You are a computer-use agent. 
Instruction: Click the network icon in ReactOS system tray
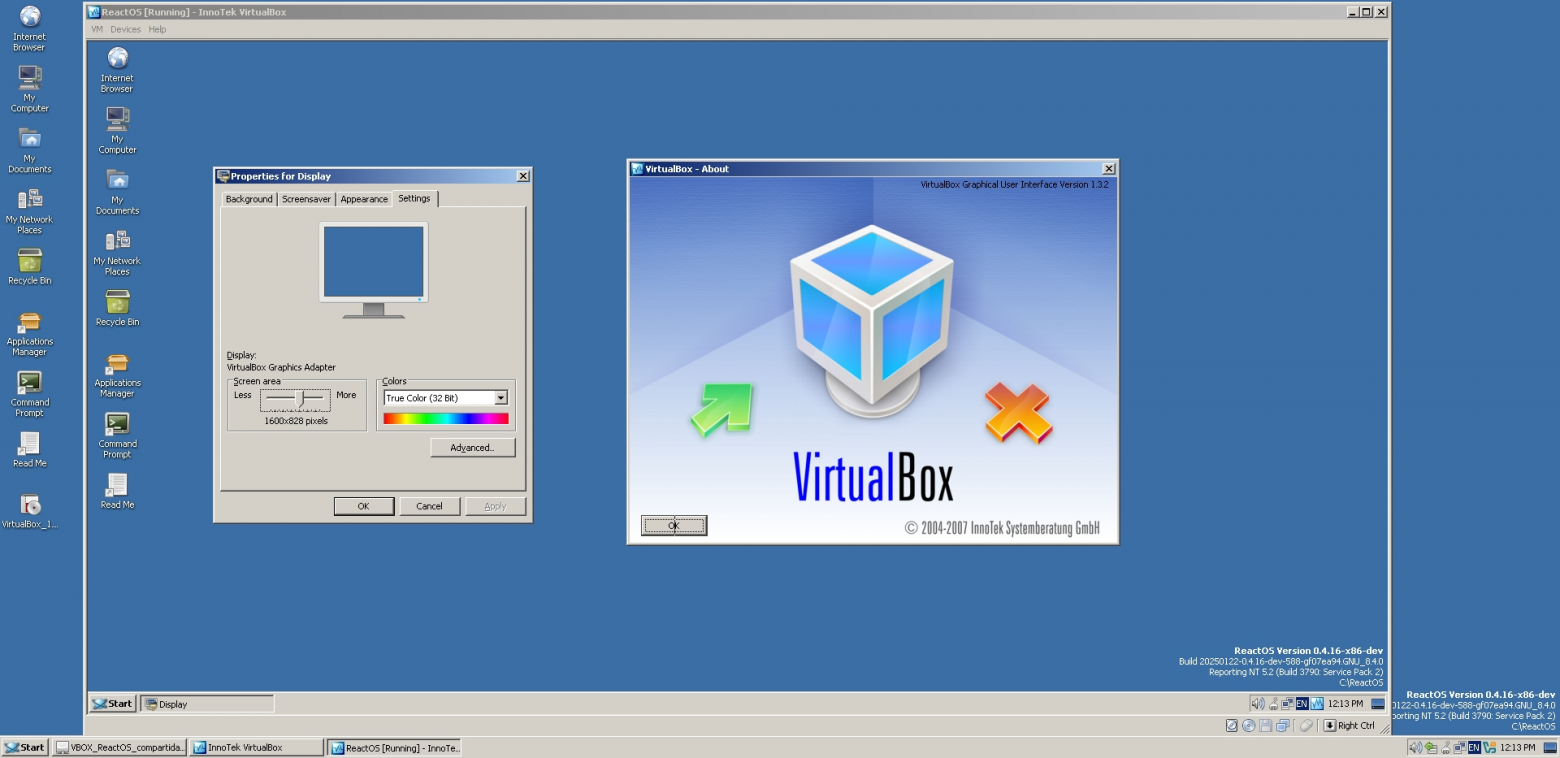(x=1287, y=703)
